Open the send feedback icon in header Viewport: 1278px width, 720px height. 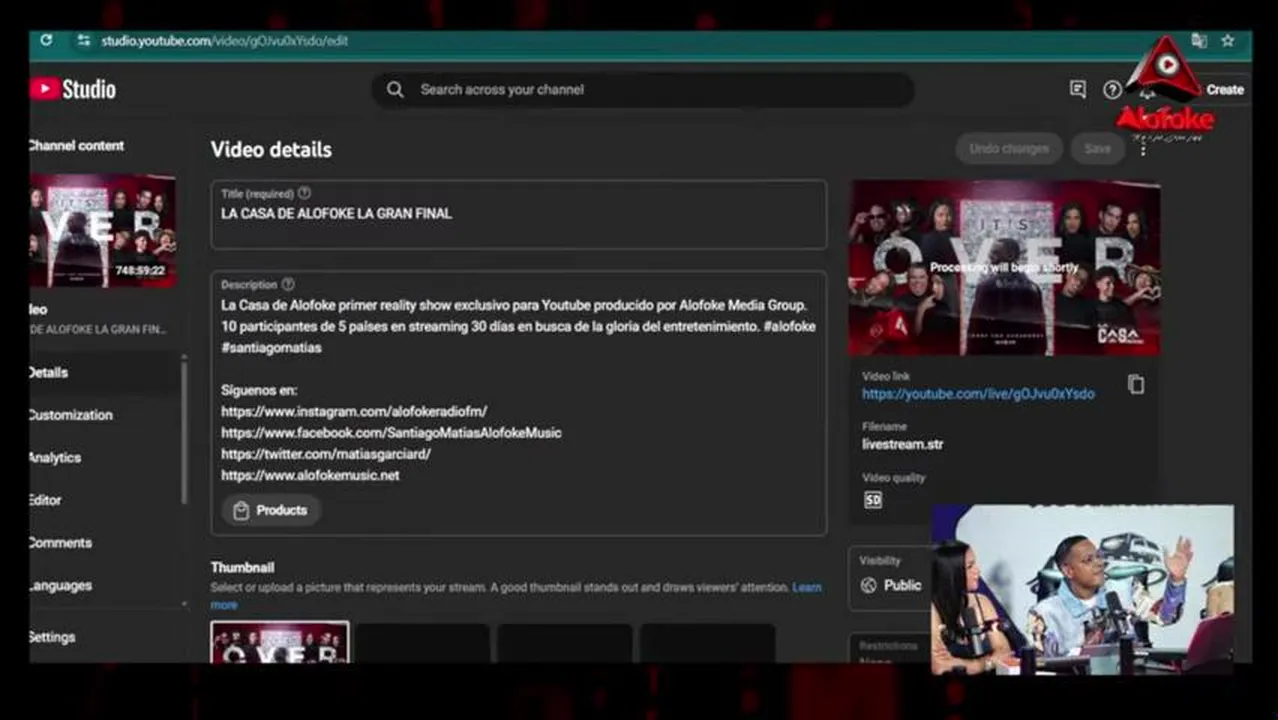tap(1077, 90)
